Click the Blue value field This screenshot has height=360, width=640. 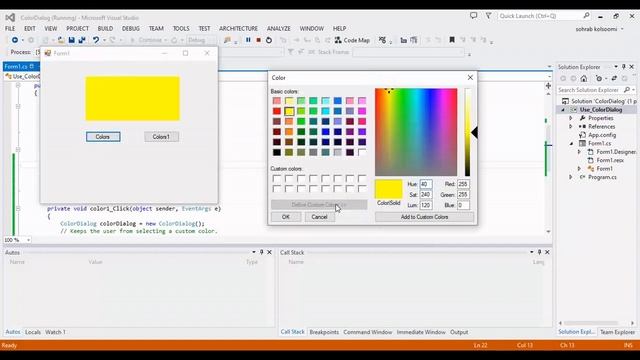[x=463, y=205]
